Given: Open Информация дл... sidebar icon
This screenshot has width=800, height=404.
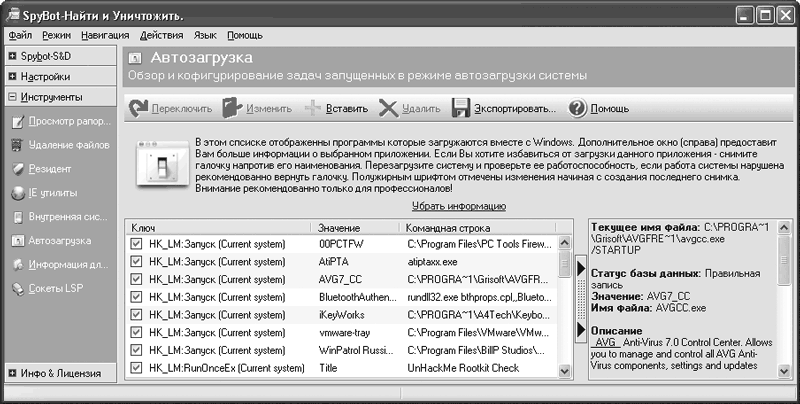Looking at the screenshot, I should click(18, 265).
